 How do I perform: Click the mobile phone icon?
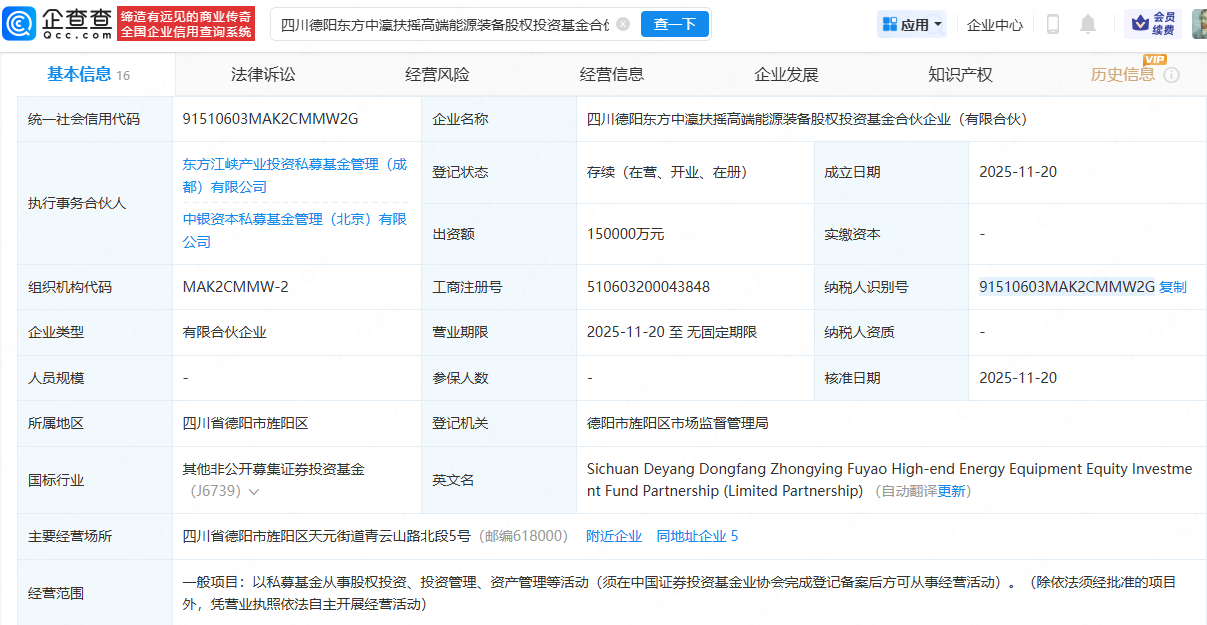(x=1052, y=24)
